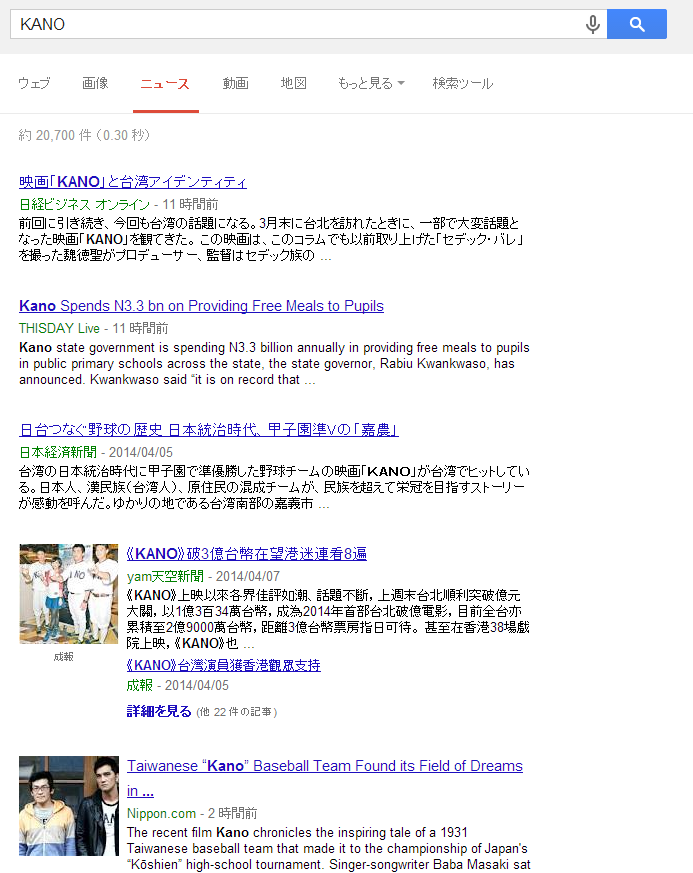The width and height of the screenshot is (693, 873).
Task: Click 詳細を見る link
Action: click(159, 712)
